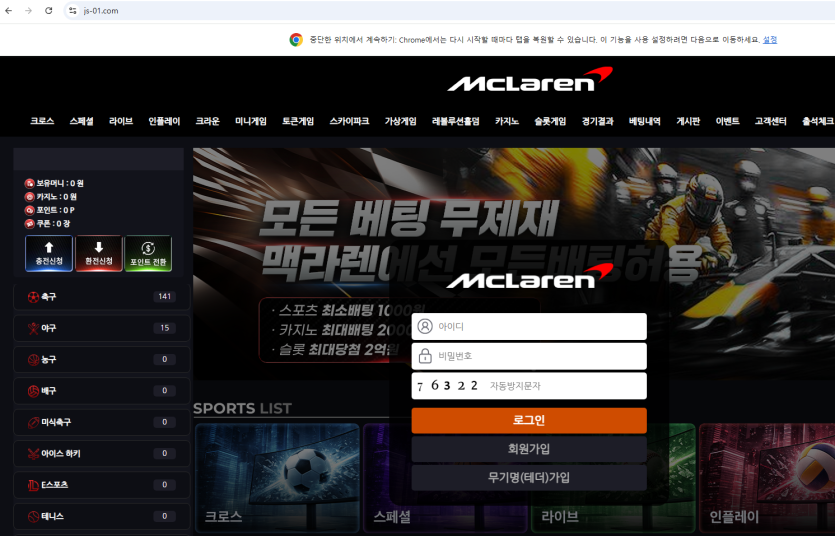835x536 pixels.
Task: Reload the page with refresh icon
Action: pos(48,11)
